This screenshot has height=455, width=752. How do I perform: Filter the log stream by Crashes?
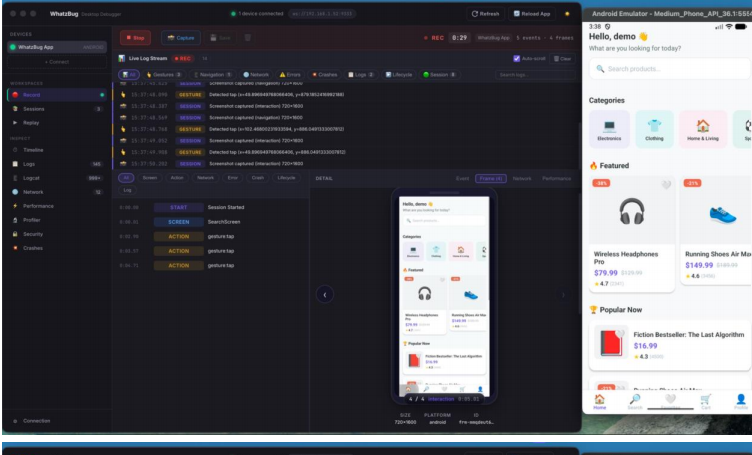pyautogui.click(x=325, y=75)
